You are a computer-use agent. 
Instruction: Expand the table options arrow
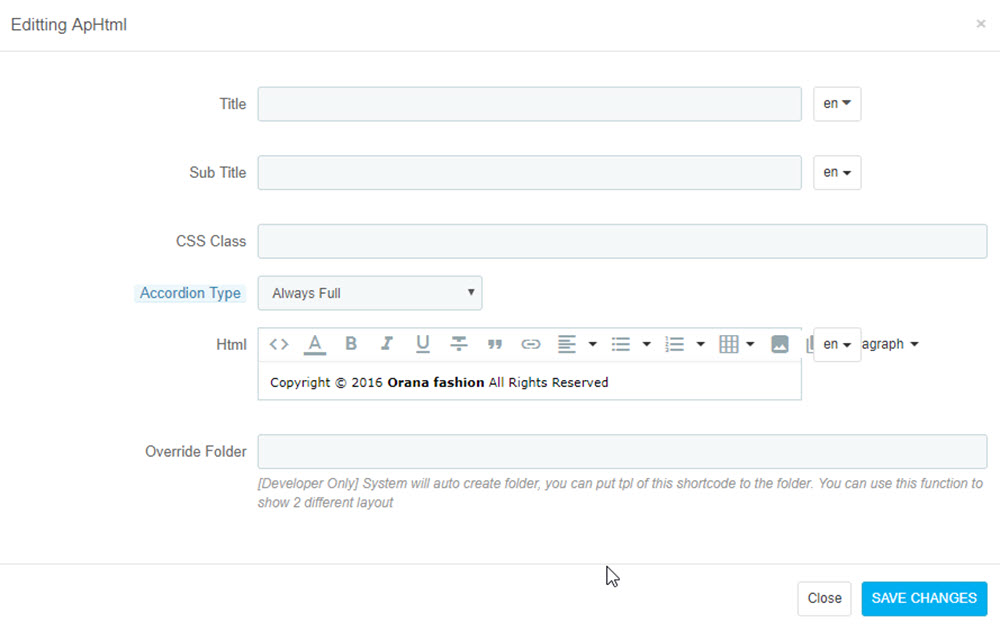point(750,345)
